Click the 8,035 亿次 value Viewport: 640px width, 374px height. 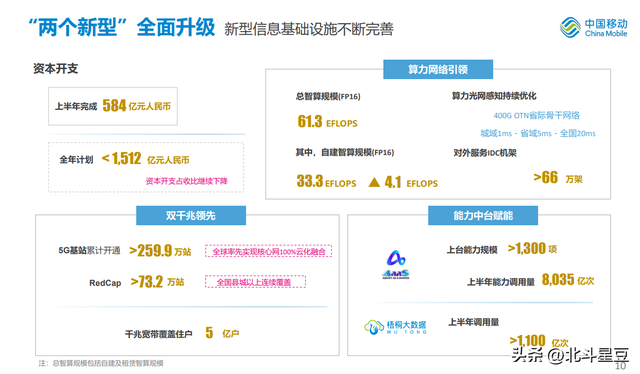coord(568,280)
